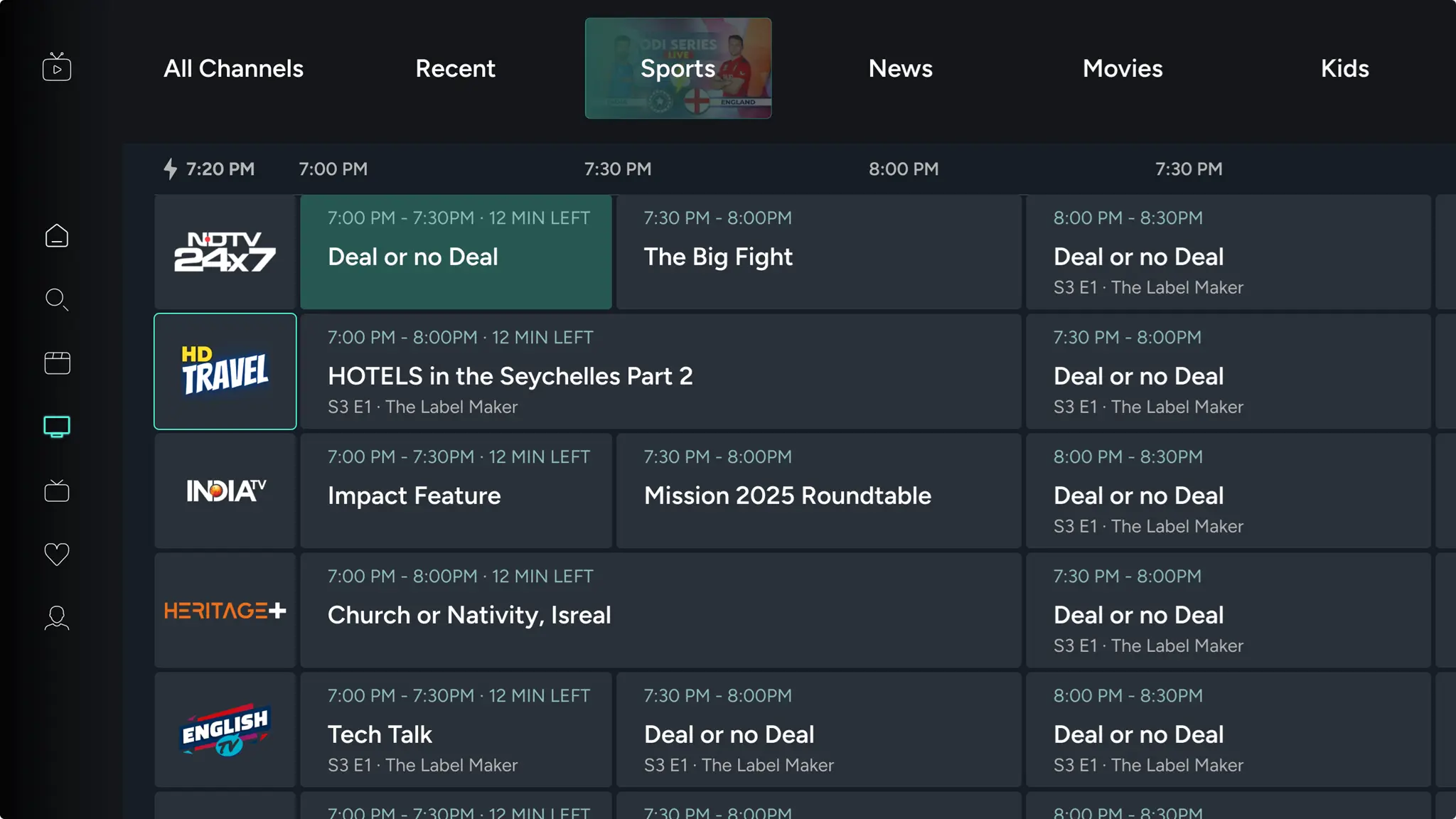Open Home from the left sidebar

point(57,235)
